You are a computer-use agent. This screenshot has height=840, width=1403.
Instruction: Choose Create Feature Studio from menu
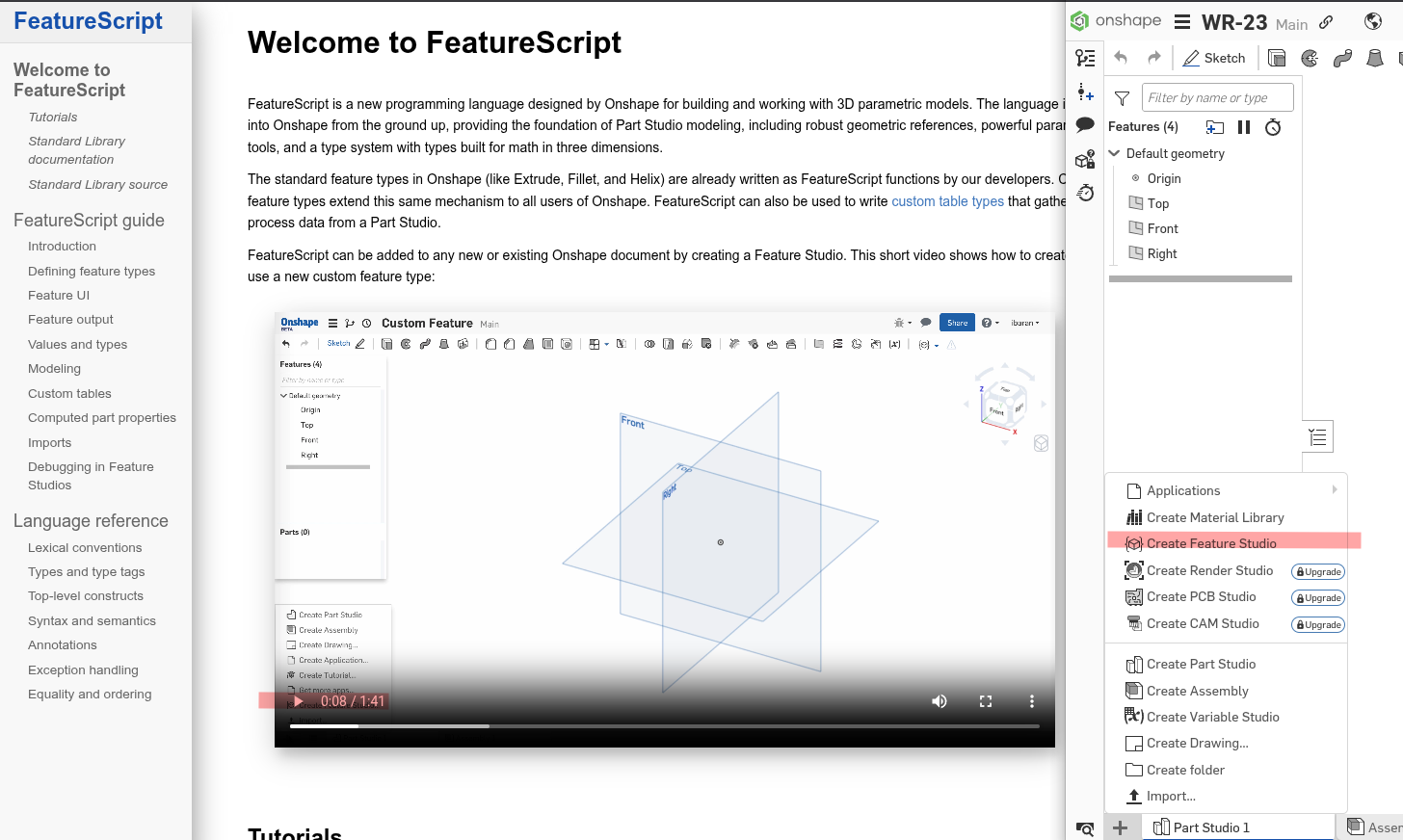point(1210,543)
